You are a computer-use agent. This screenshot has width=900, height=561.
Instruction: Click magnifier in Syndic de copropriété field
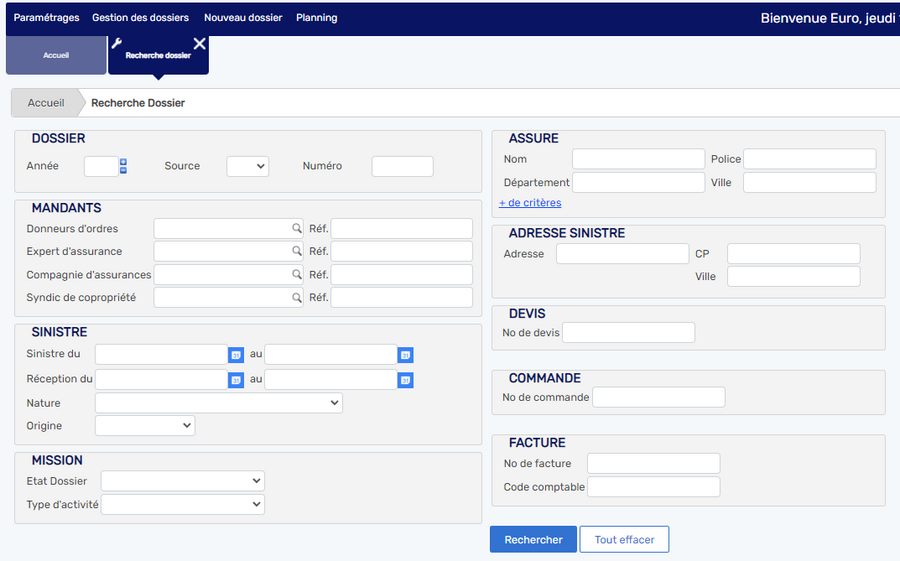pyautogui.click(x=296, y=298)
